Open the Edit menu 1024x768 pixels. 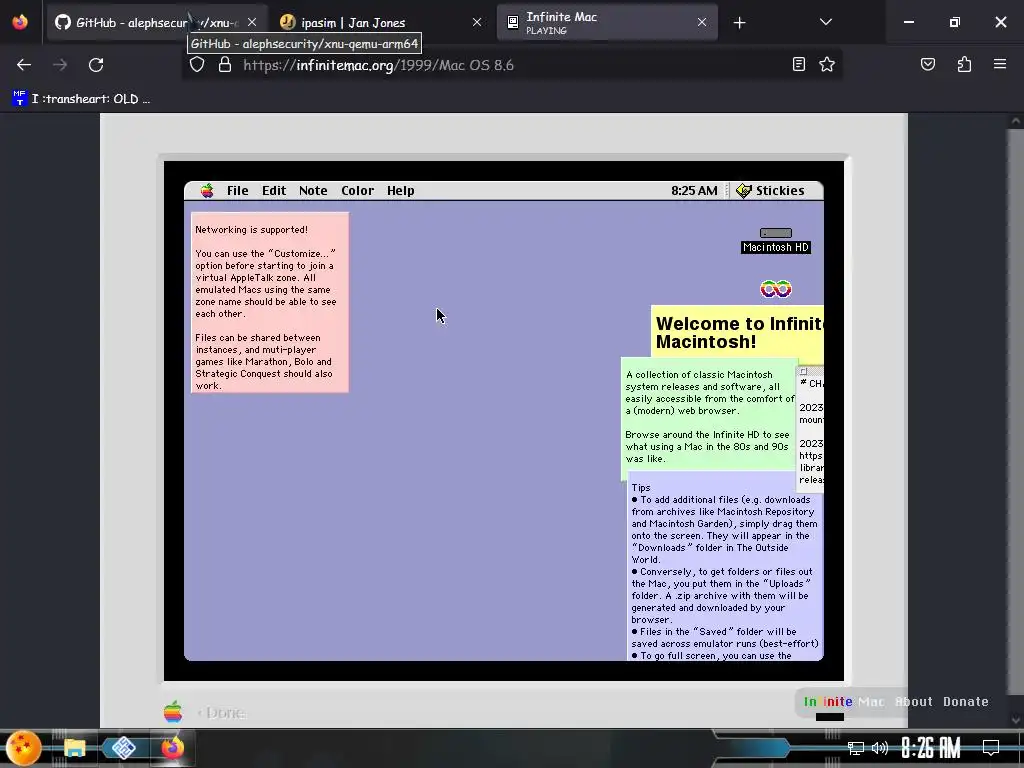pos(274,191)
